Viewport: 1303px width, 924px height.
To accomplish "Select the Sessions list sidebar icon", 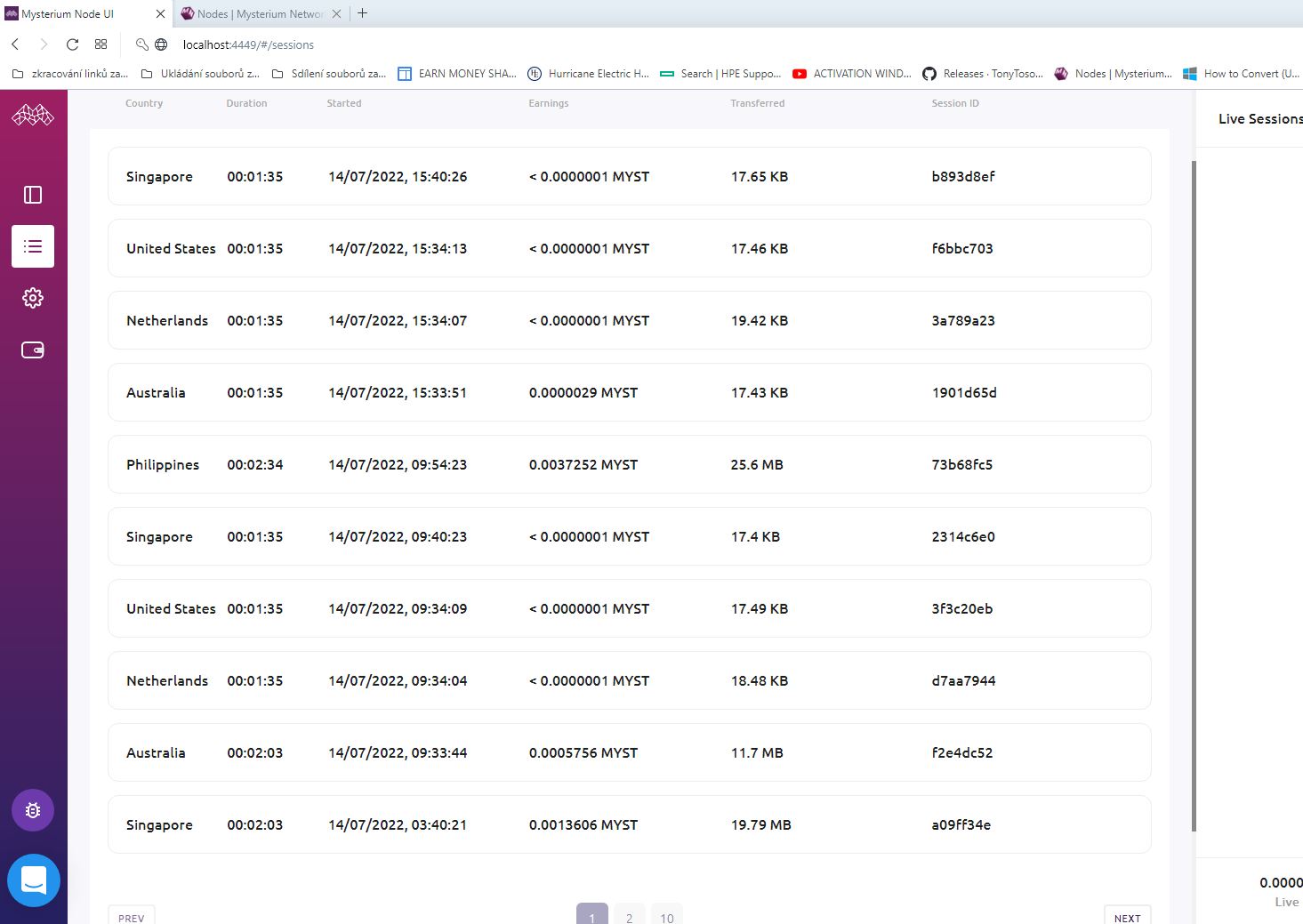I will pyautogui.click(x=33, y=246).
